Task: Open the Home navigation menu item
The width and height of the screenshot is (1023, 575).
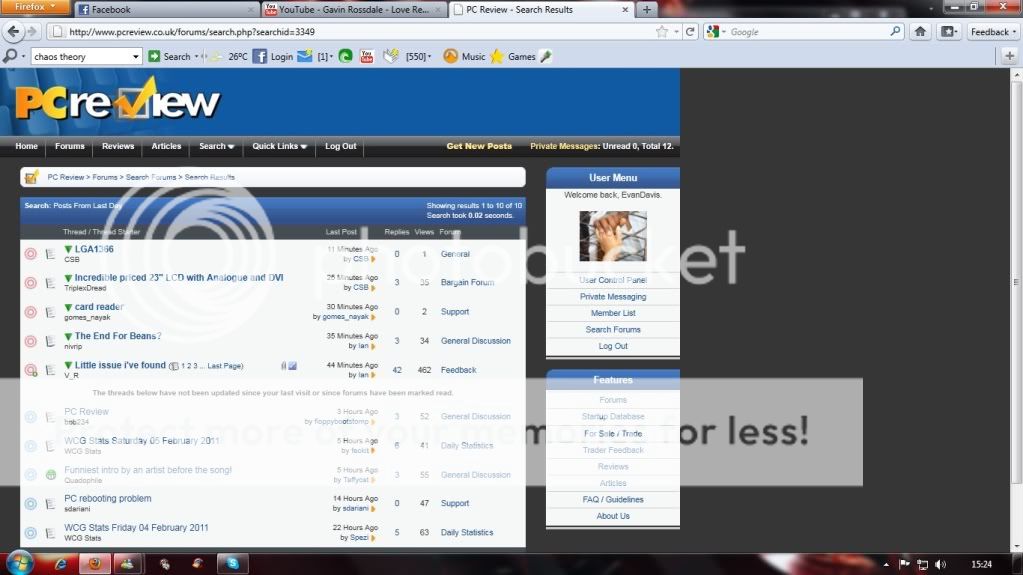Action: click(x=27, y=146)
